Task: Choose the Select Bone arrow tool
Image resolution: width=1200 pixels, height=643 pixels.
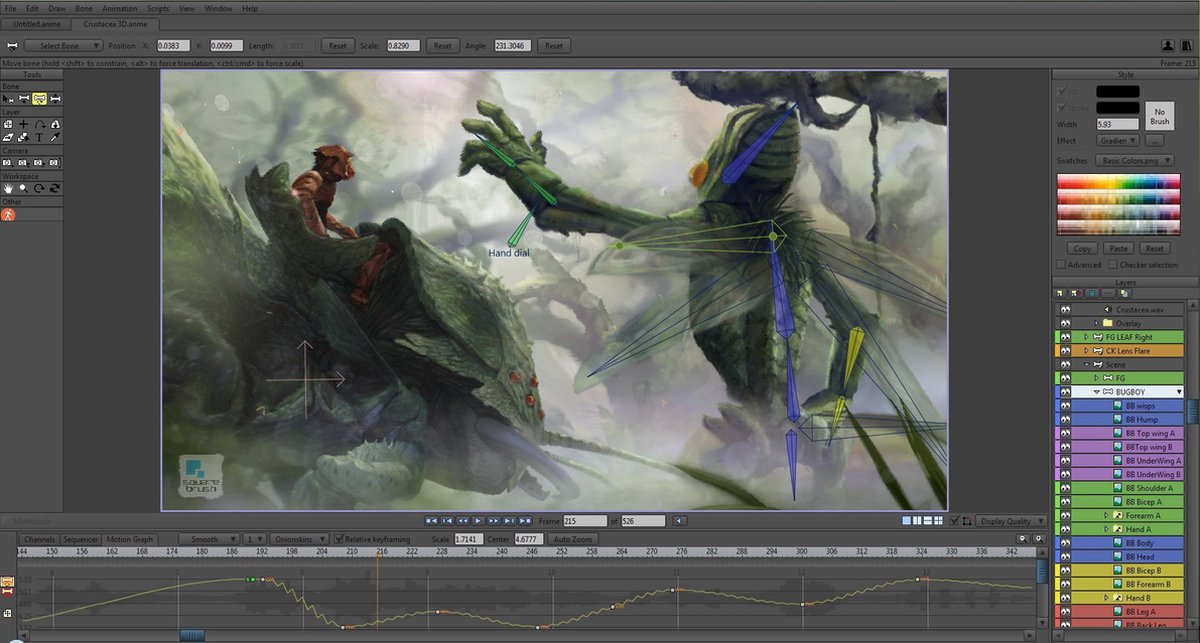Action: 7,97
